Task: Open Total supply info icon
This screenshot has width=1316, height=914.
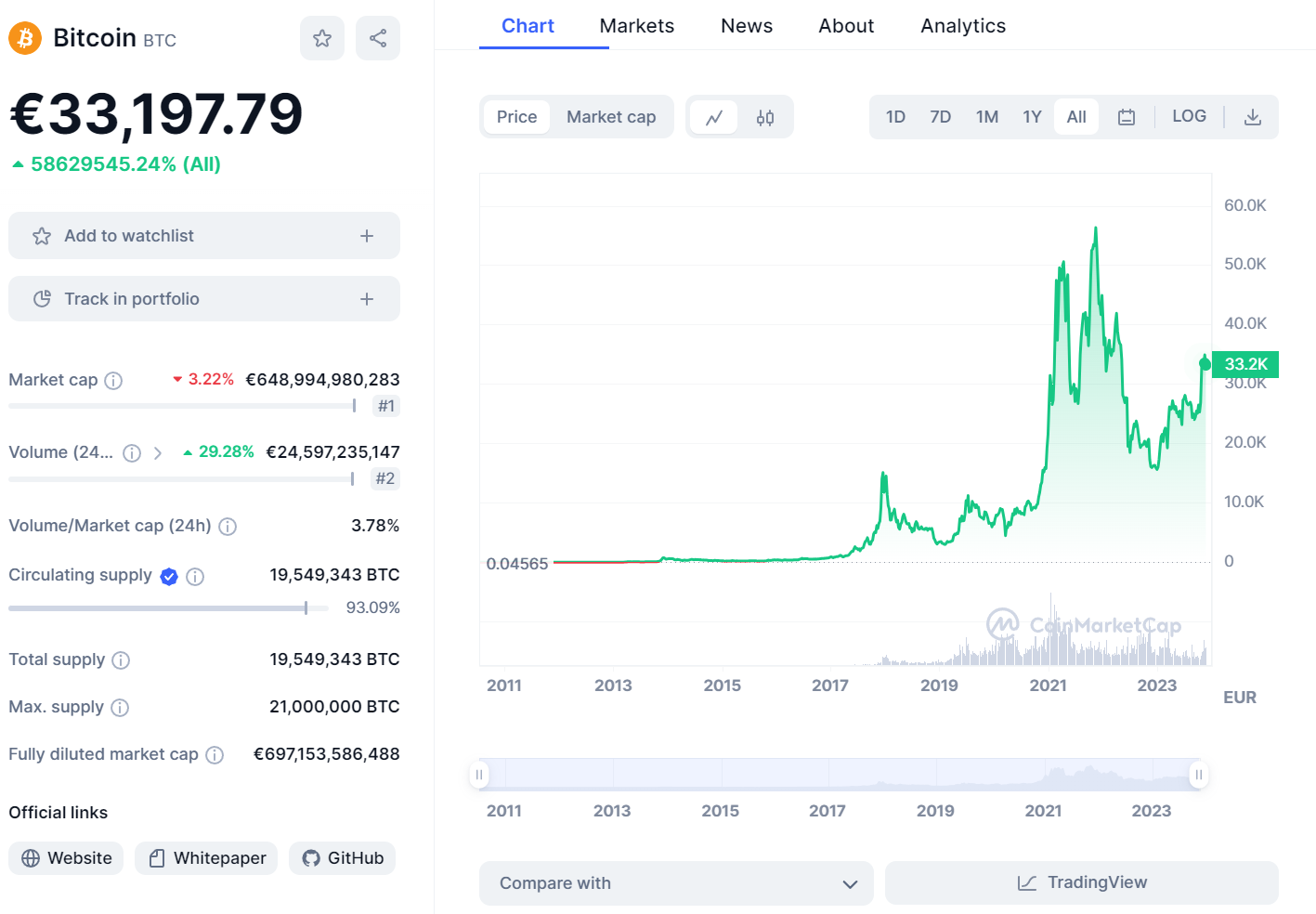Action: [x=121, y=659]
